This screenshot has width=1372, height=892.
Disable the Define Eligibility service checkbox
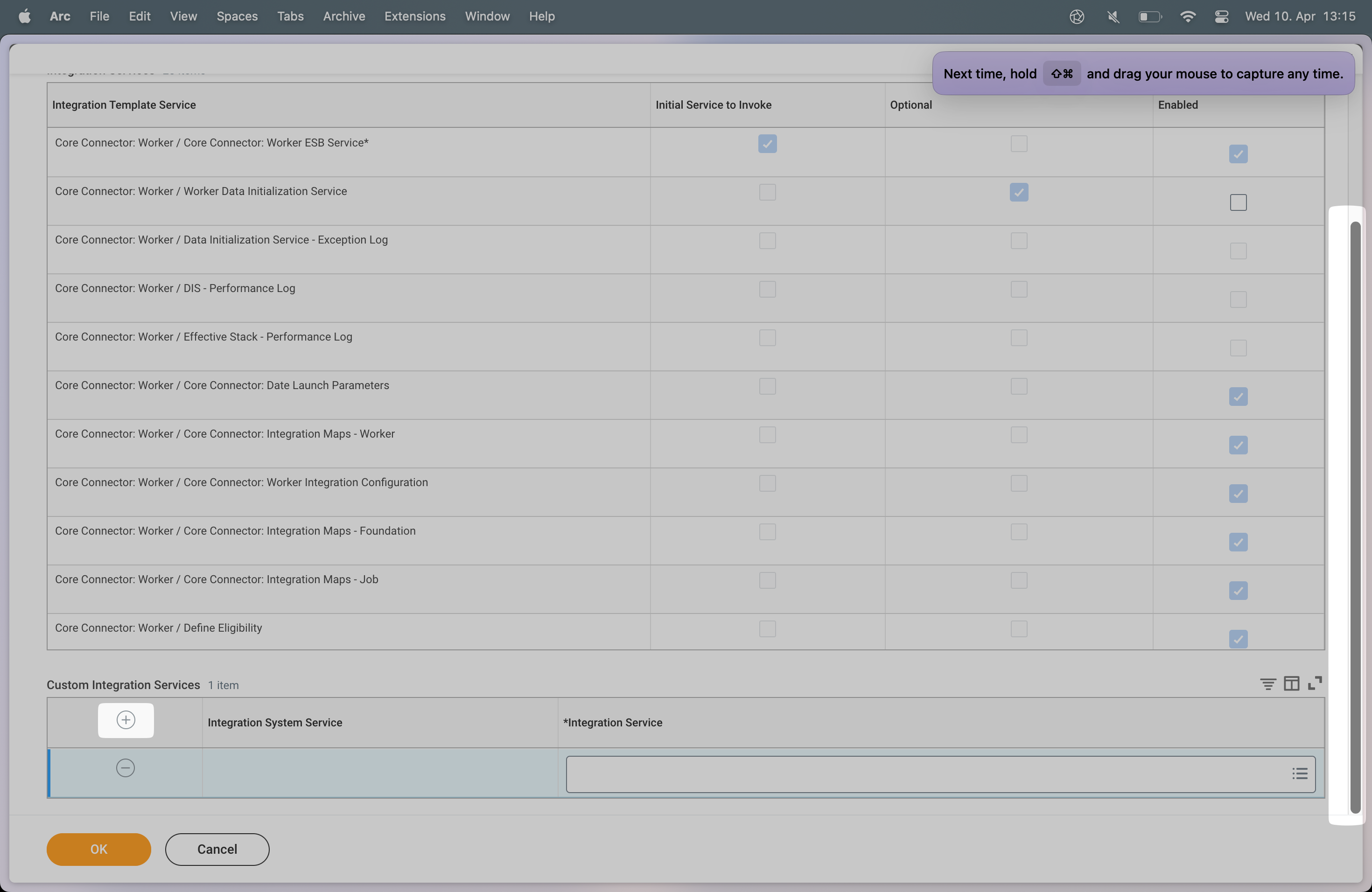(1238, 639)
